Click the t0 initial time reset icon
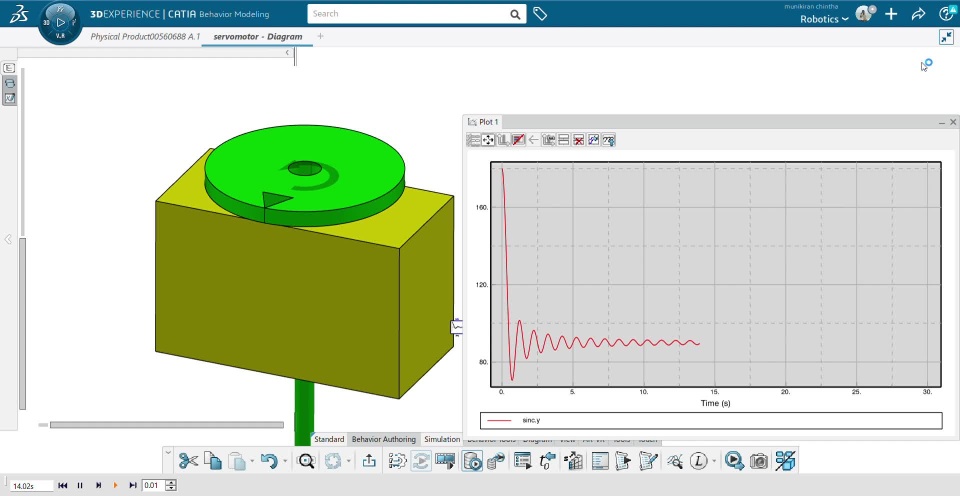This screenshot has width=960, height=496. click(x=547, y=460)
